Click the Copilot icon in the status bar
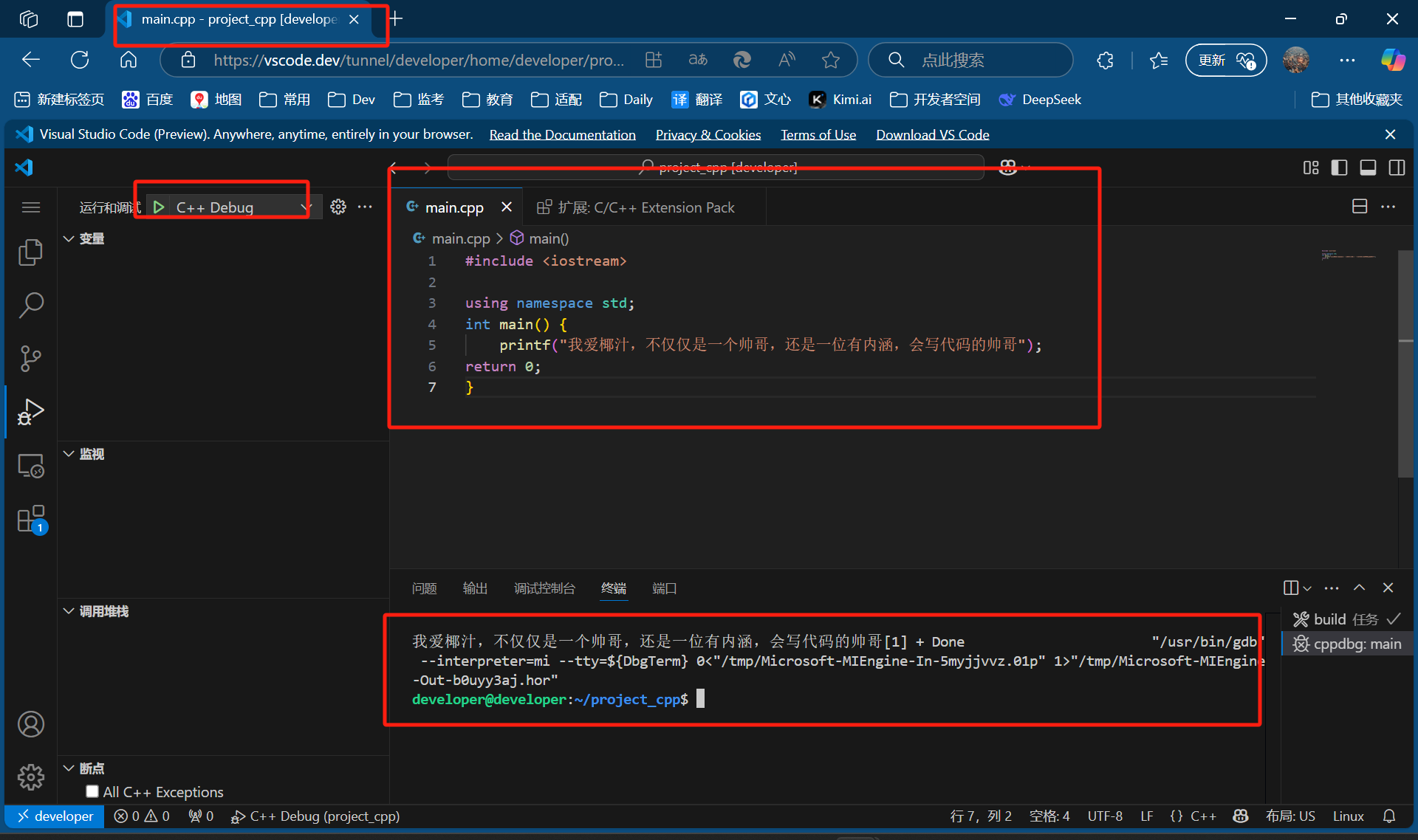Viewport: 1418px width, 840px height. coord(1240,816)
